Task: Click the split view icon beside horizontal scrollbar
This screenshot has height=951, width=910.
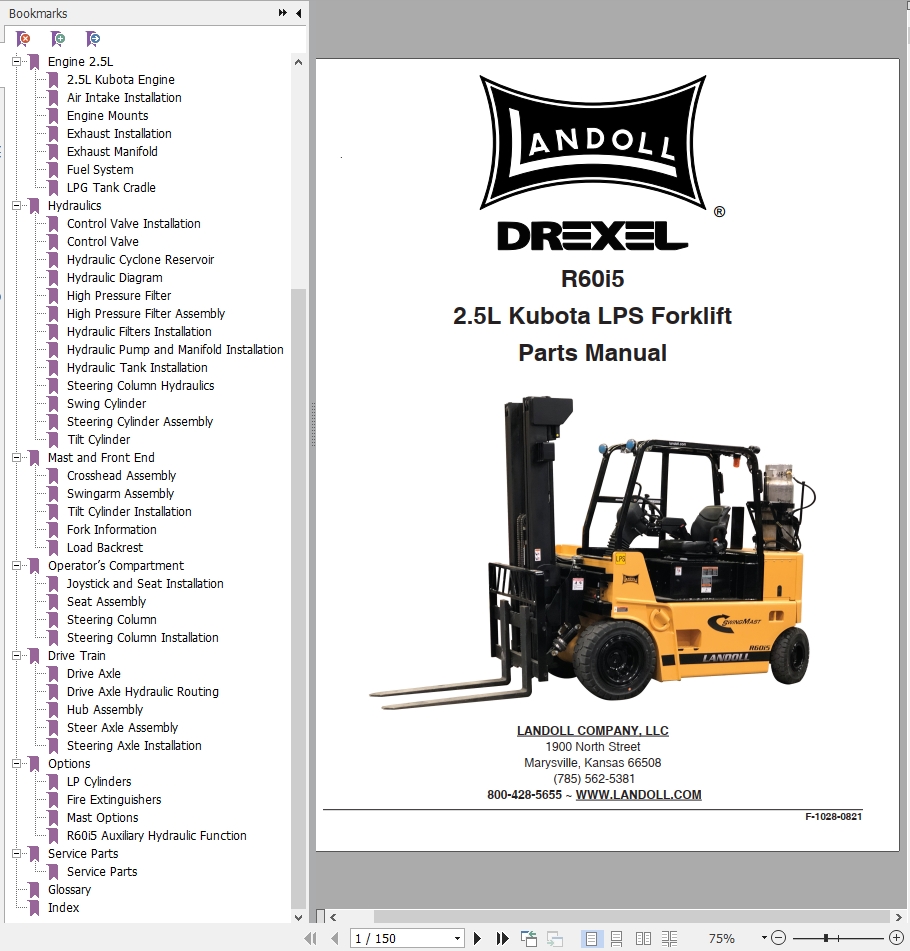Action: (x=320, y=916)
